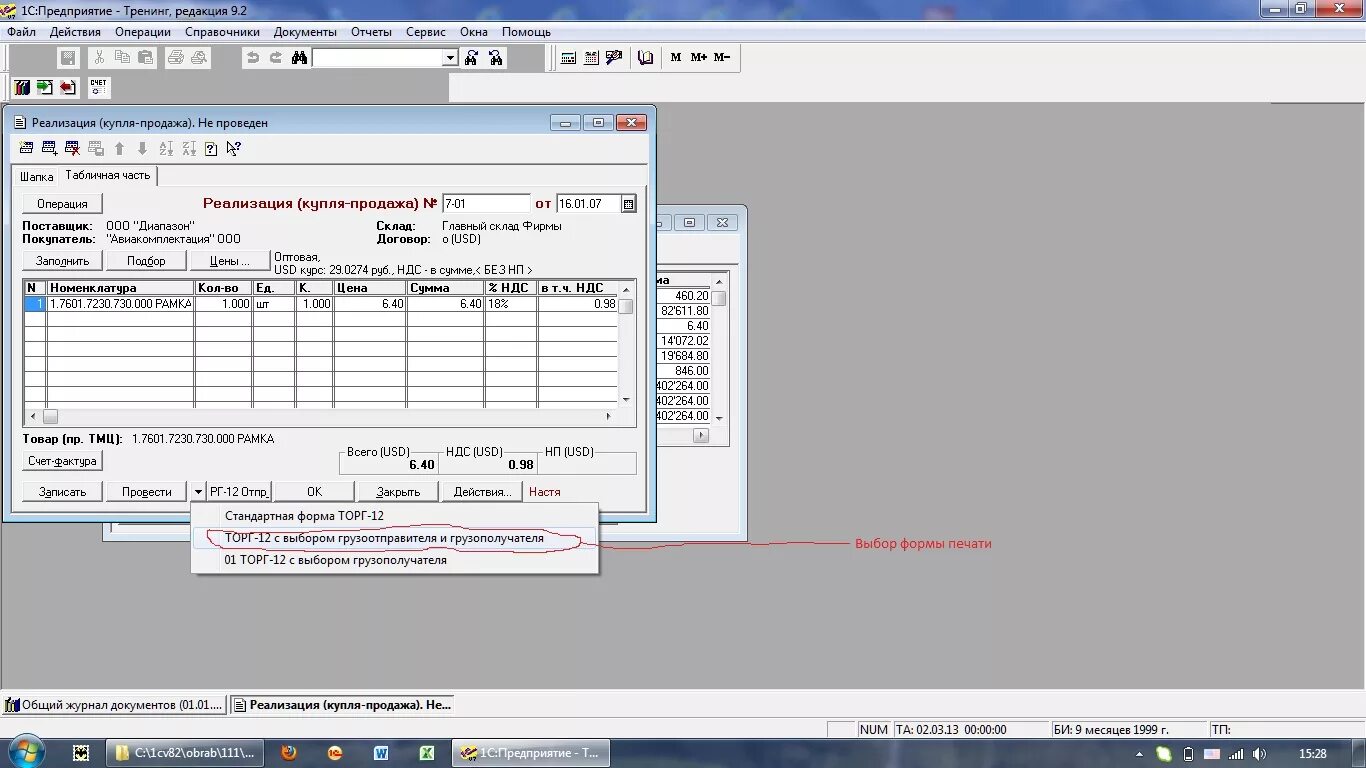
Task: Switch to Общий журнал документов window tab
Action: pos(114,705)
